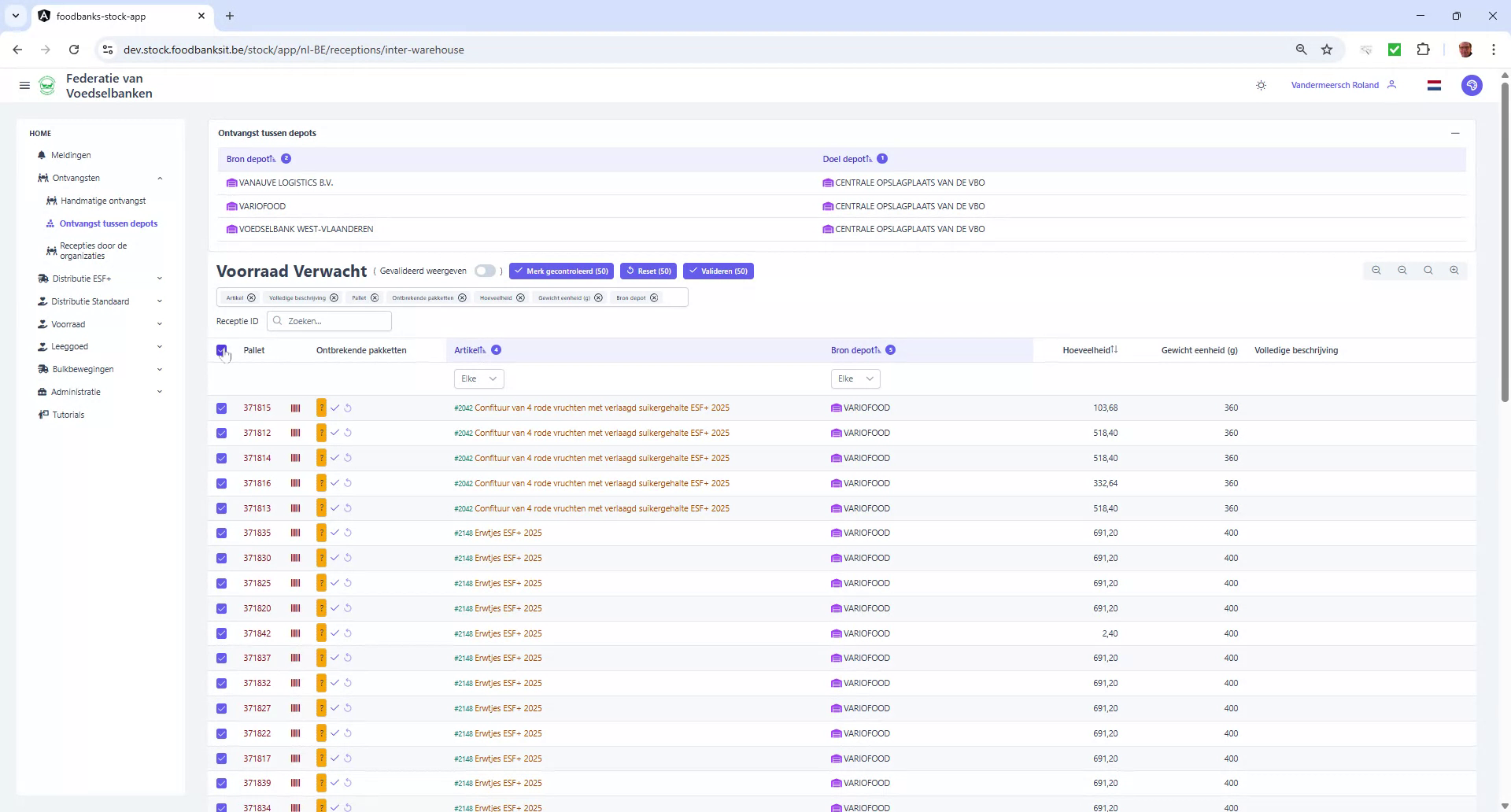Click the zoom in magnifier above the table
This screenshot has width=1511, height=812.
tap(1454, 270)
